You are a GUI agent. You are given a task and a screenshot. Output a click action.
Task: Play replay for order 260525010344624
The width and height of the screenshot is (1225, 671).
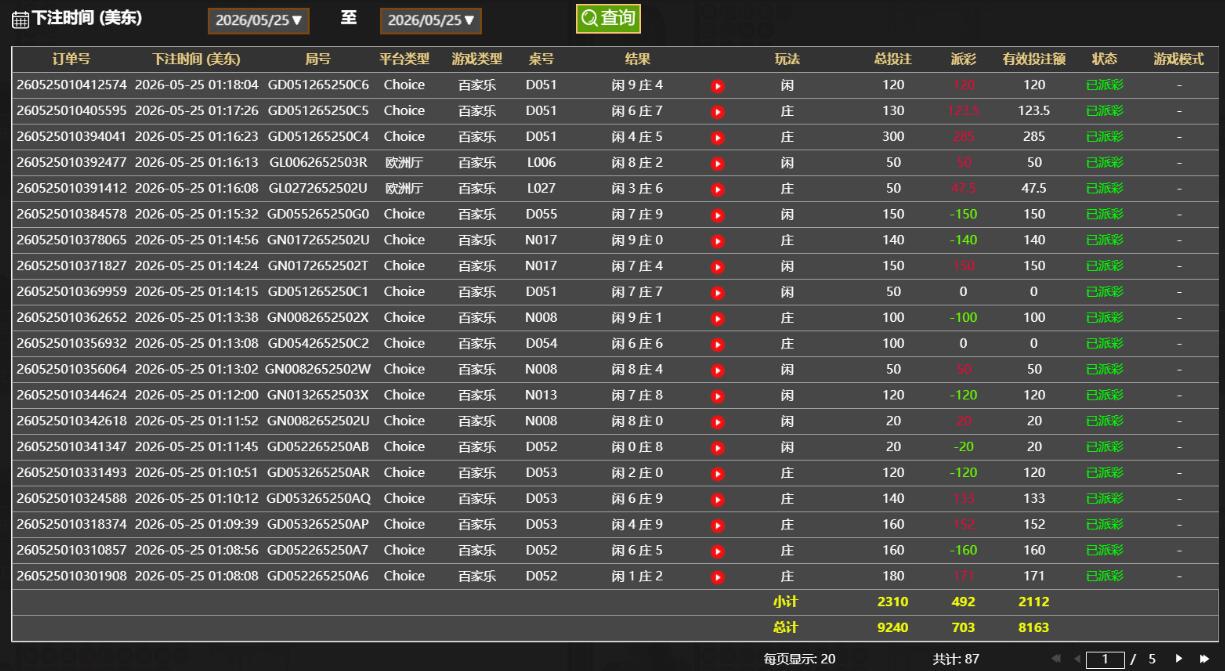717,397
